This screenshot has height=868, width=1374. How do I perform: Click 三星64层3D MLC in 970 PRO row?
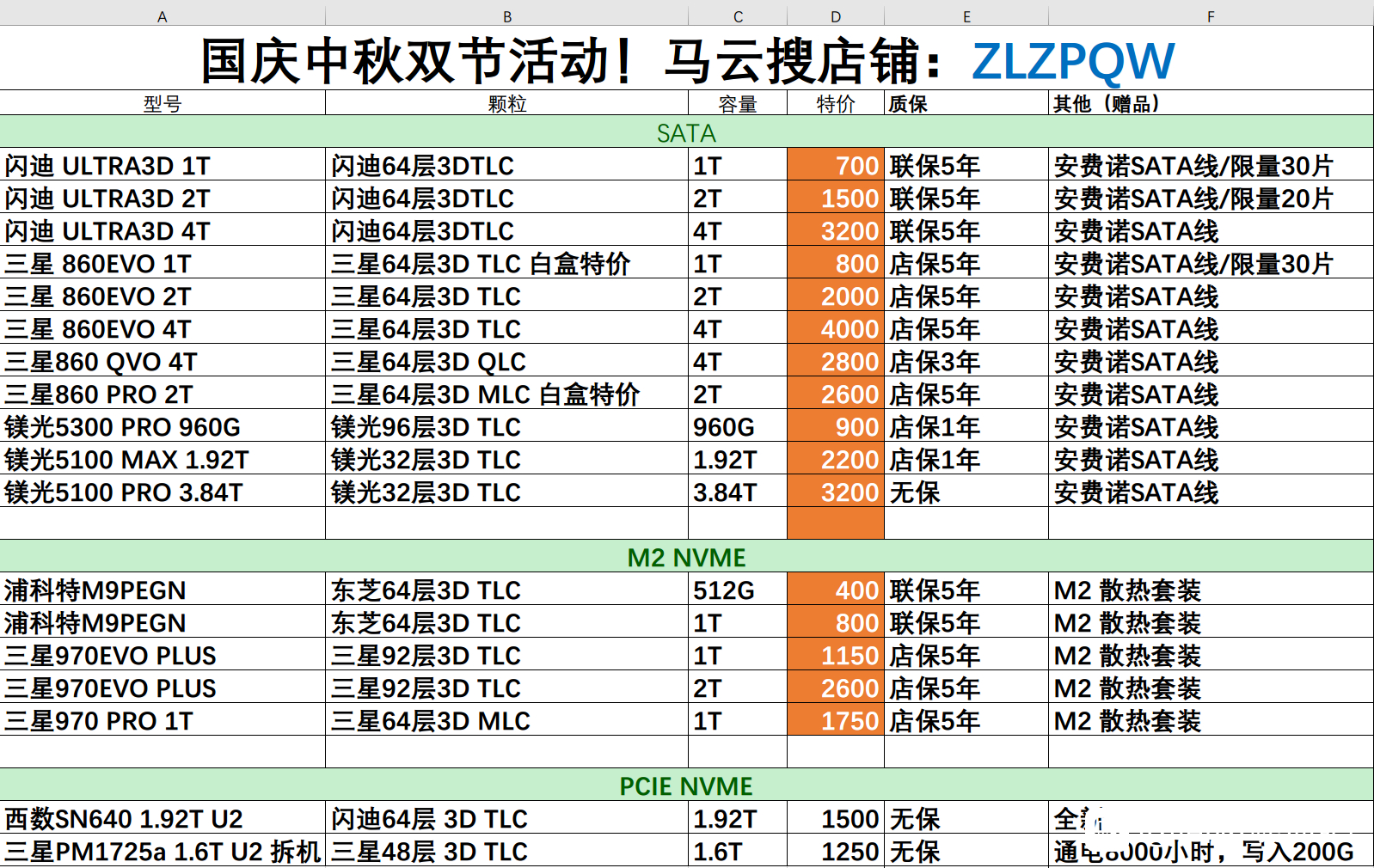coord(506,720)
